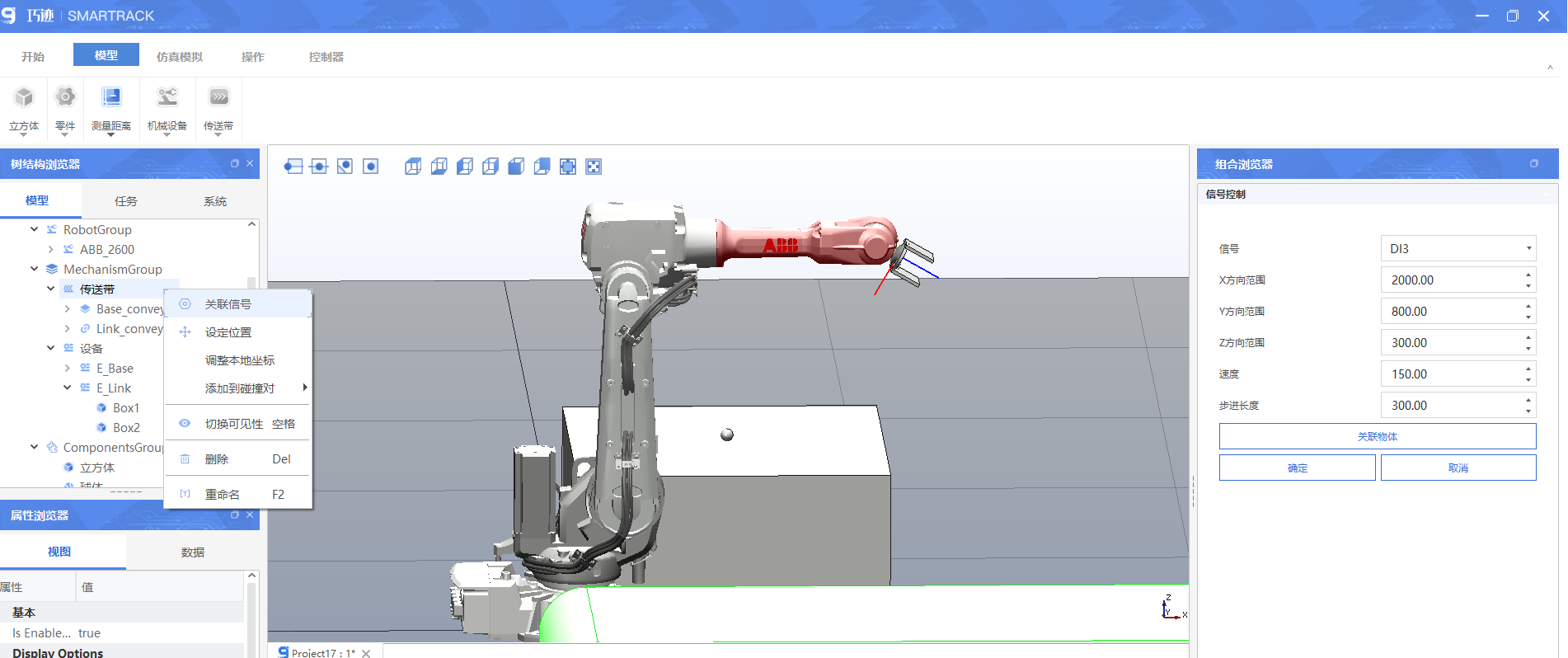The height and width of the screenshot is (658, 1568).
Task: Choose 关联信号 from context menu
Action: click(x=238, y=304)
